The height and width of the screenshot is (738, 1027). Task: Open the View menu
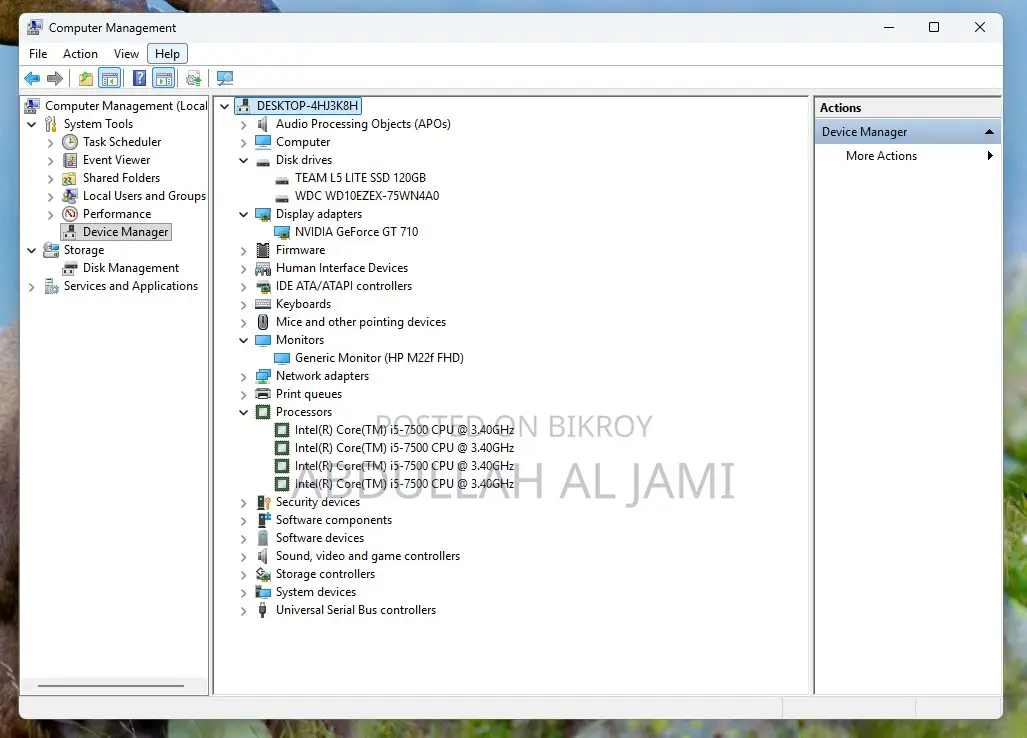point(126,54)
